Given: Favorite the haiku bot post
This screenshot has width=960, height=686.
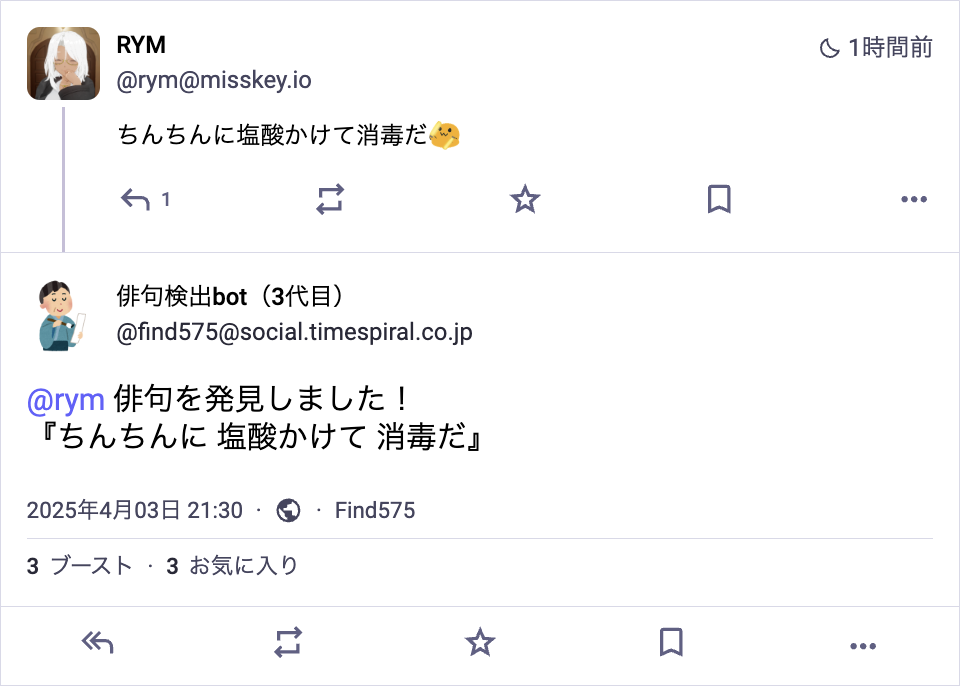Looking at the screenshot, I should point(481,643).
